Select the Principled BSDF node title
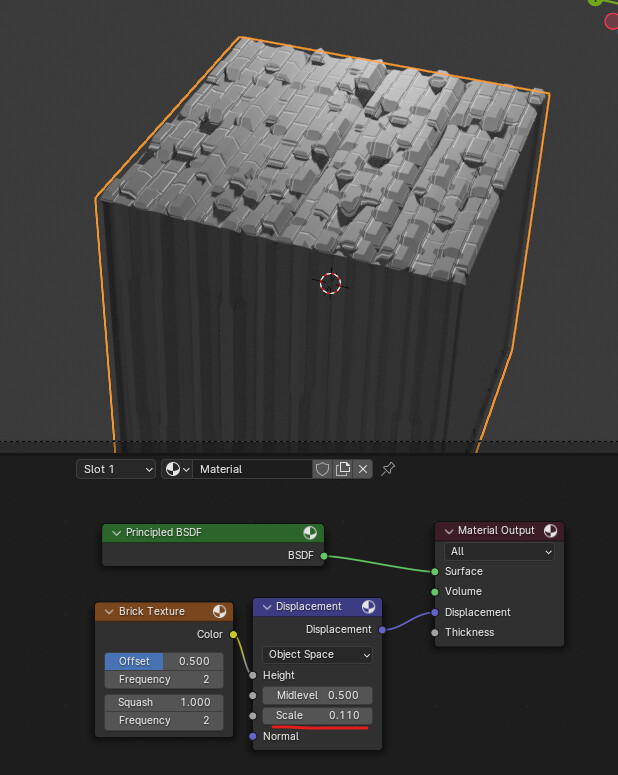Screen dimensions: 618x775 [164, 532]
